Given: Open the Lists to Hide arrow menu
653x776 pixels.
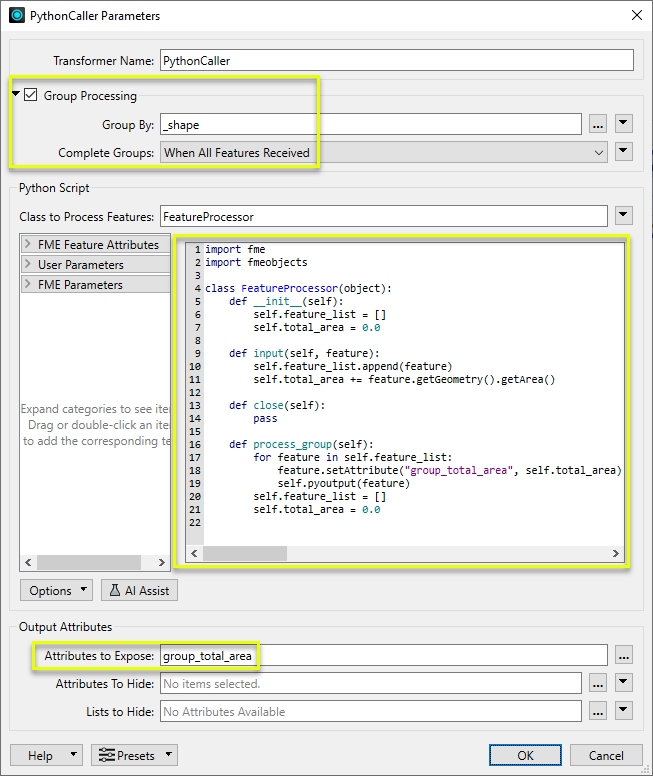Looking at the screenshot, I should (x=624, y=710).
